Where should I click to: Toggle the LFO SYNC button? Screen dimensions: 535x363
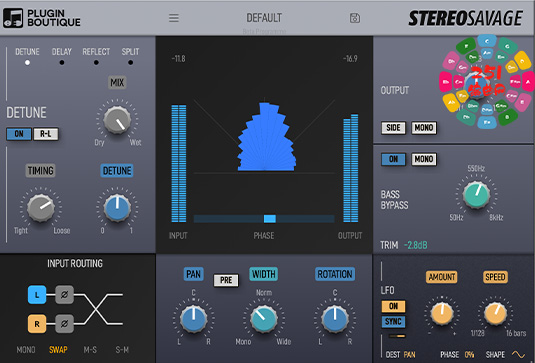[393, 321]
